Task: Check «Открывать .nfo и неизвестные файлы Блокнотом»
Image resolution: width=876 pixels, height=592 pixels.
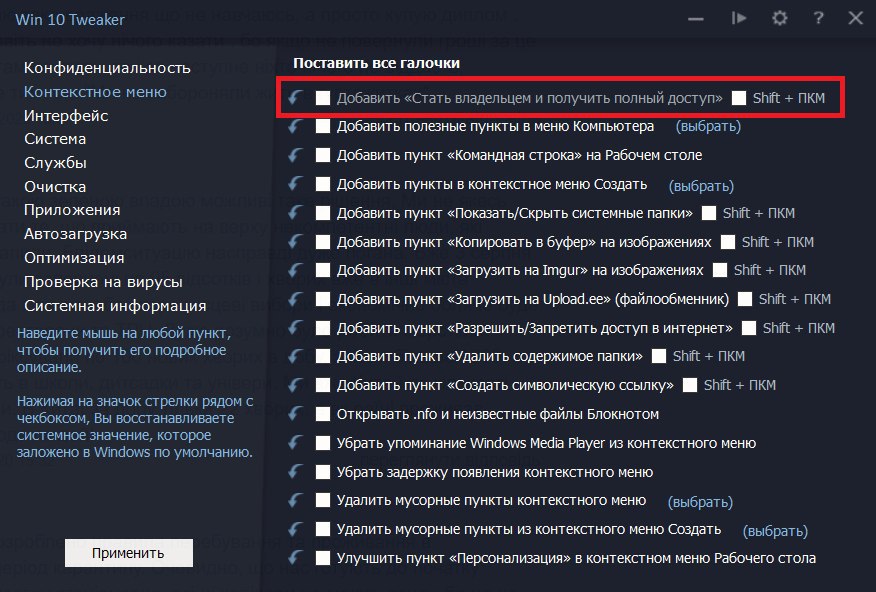Action: point(322,414)
